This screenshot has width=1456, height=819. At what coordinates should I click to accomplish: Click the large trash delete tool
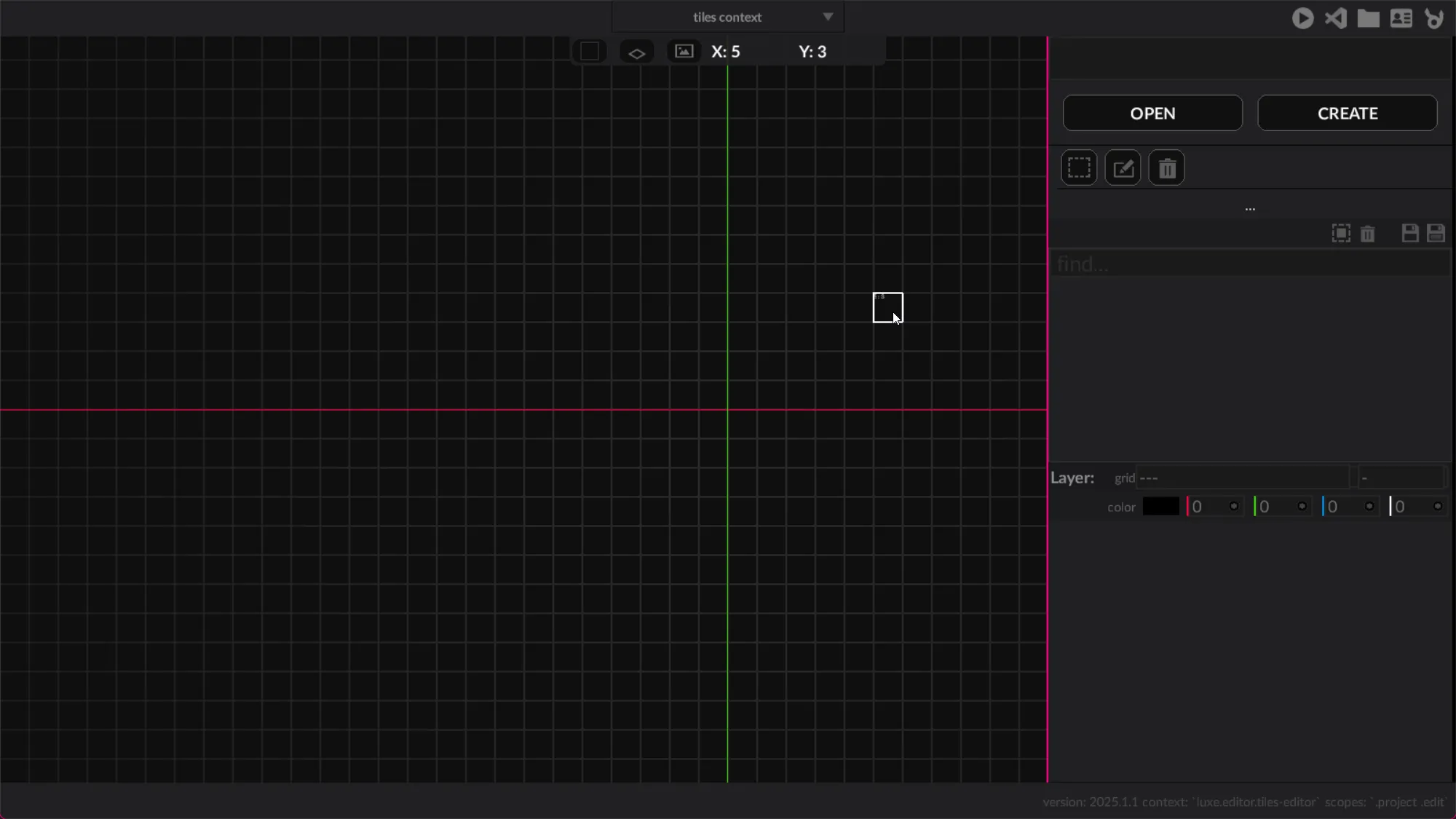point(1166,168)
